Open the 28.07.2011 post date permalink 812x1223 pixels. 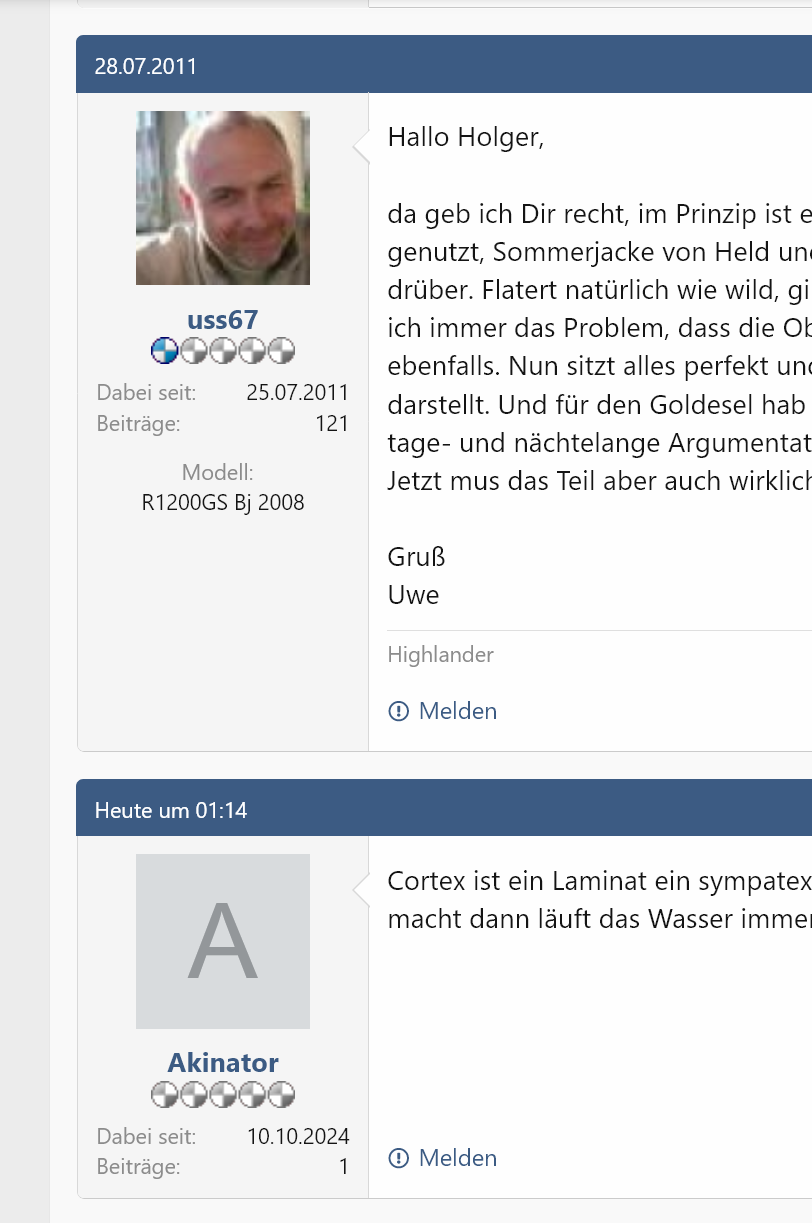[146, 66]
